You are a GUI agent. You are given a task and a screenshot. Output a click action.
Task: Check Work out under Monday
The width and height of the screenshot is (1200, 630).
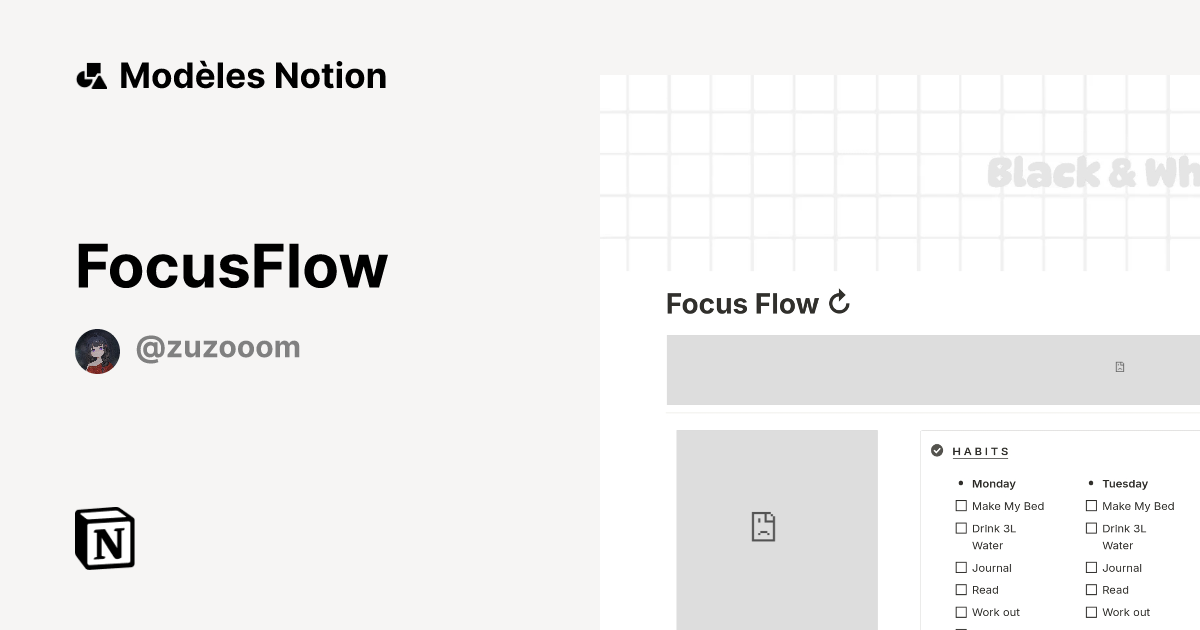click(961, 611)
